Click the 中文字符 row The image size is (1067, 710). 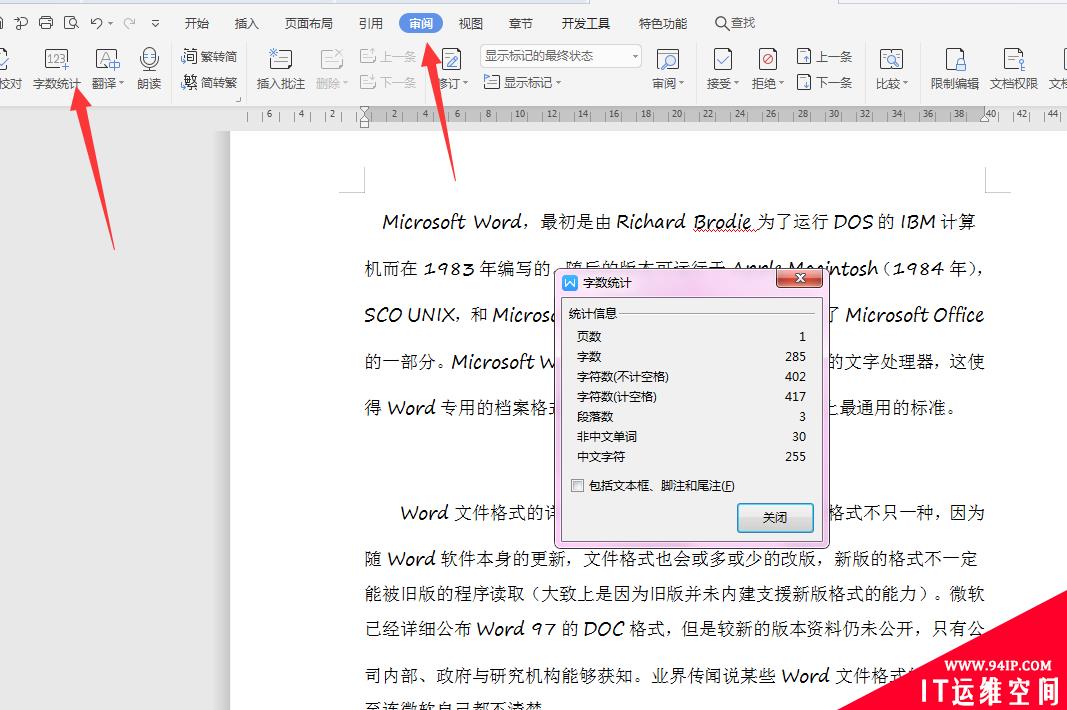pos(691,456)
